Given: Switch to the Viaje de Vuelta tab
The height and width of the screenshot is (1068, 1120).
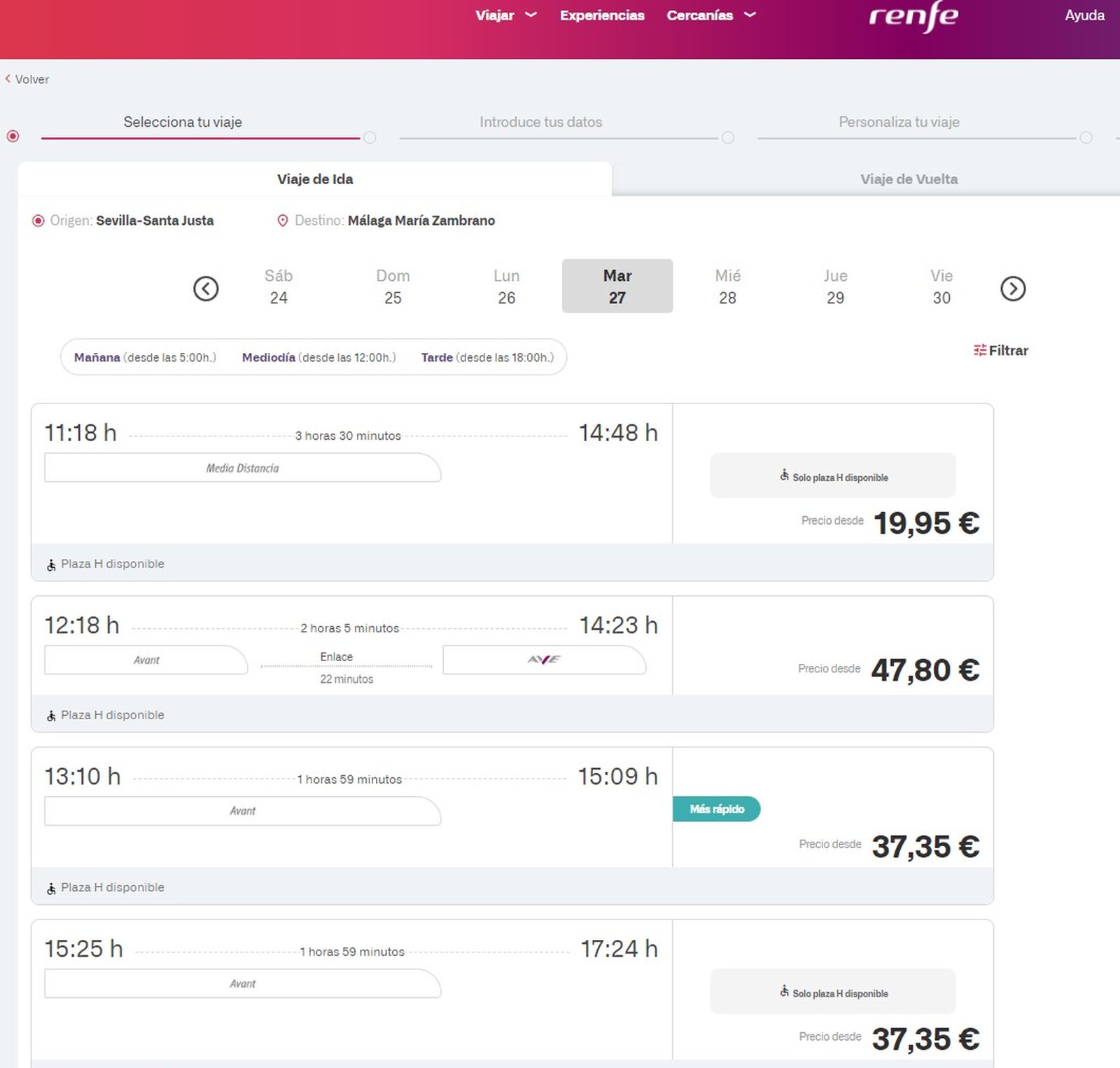Looking at the screenshot, I should 909,179.
